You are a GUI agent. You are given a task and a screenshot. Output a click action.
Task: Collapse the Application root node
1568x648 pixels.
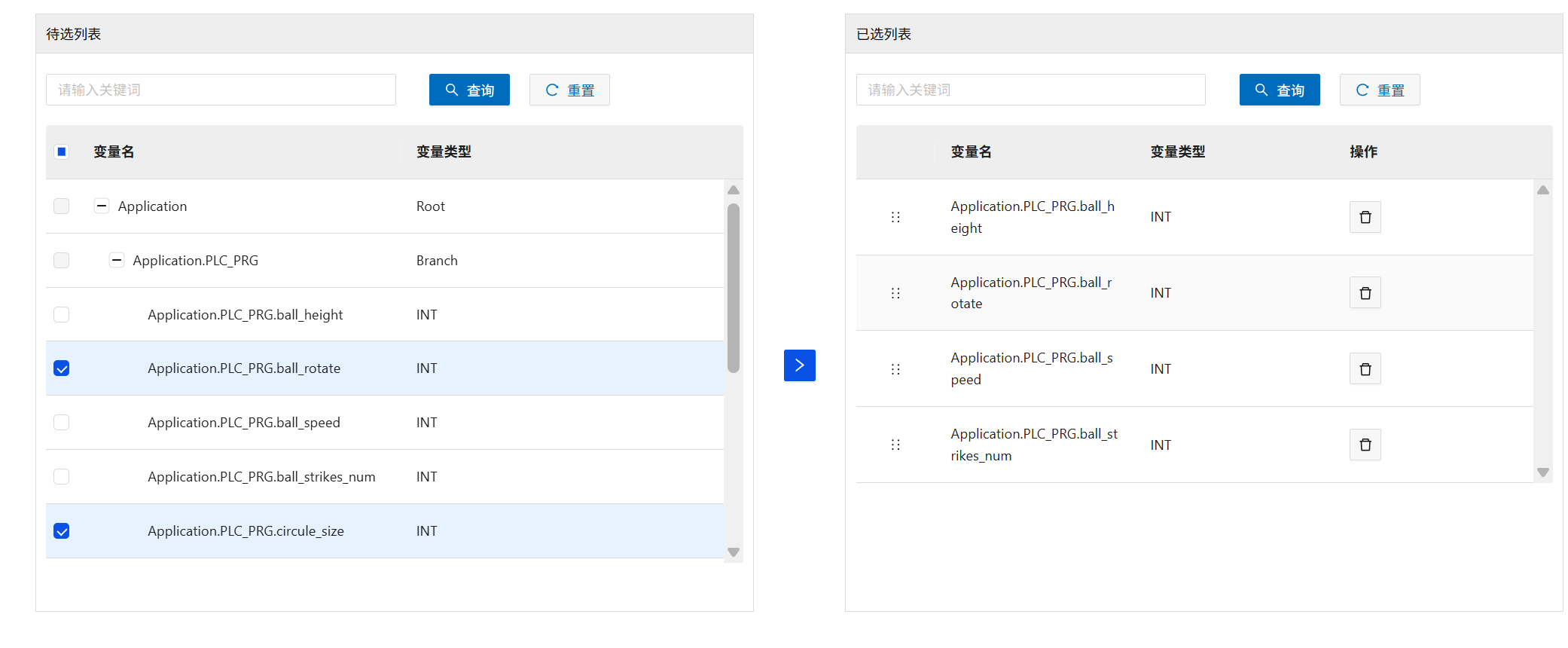[x=102, y=206]
